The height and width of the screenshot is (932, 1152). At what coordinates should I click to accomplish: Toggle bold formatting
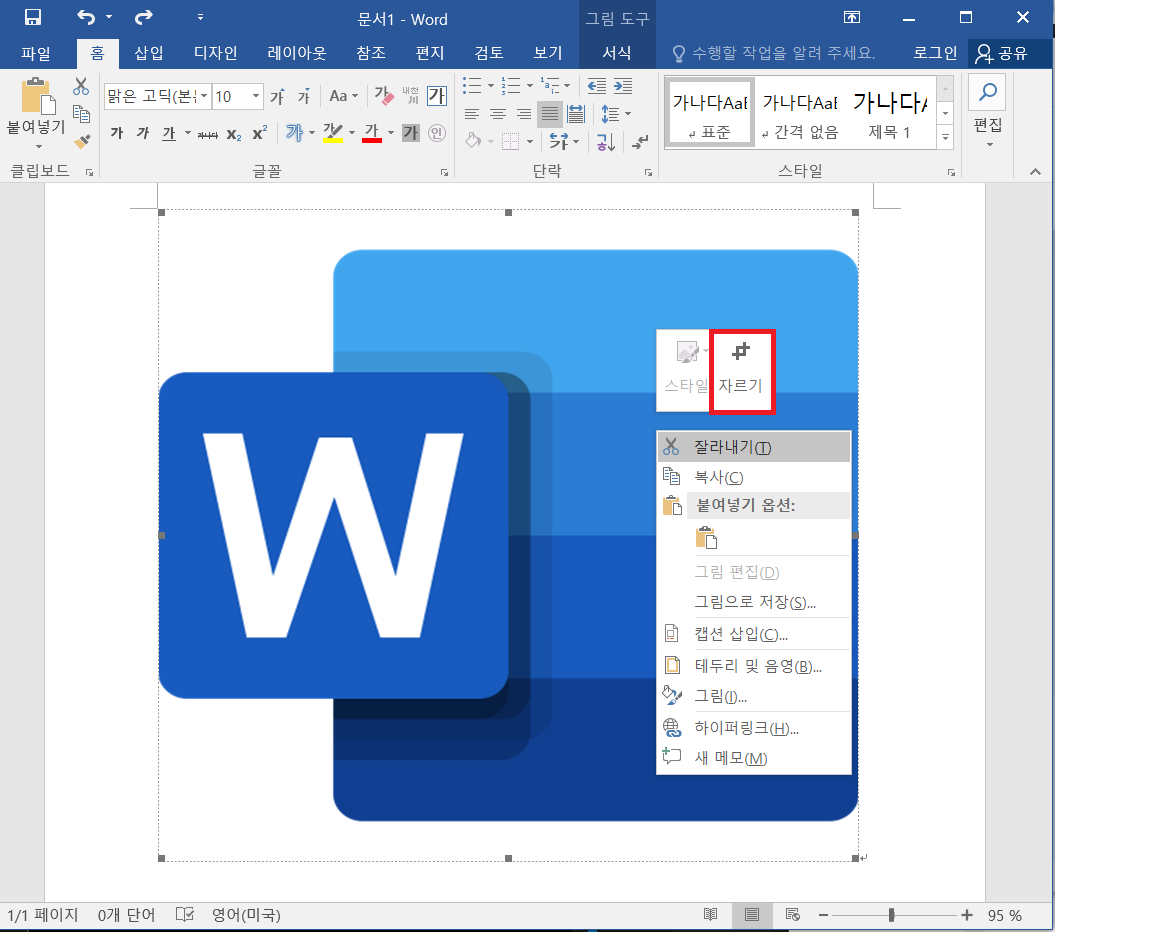click(x=117, y=133)
